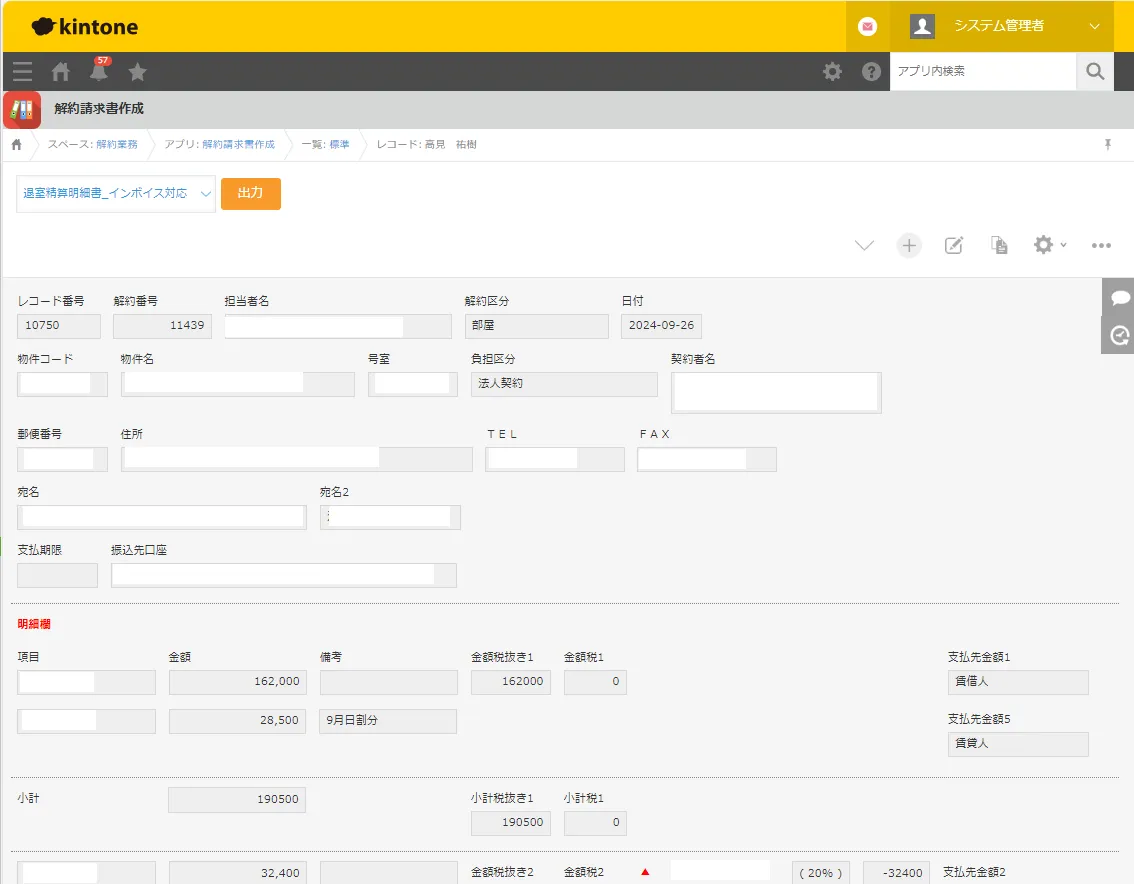Open the アプリ: 解約請求書作成 breadcrumb link
The height and width of the screenshot is (884, 1134).
pyautogui.click(x=238, y=145)
